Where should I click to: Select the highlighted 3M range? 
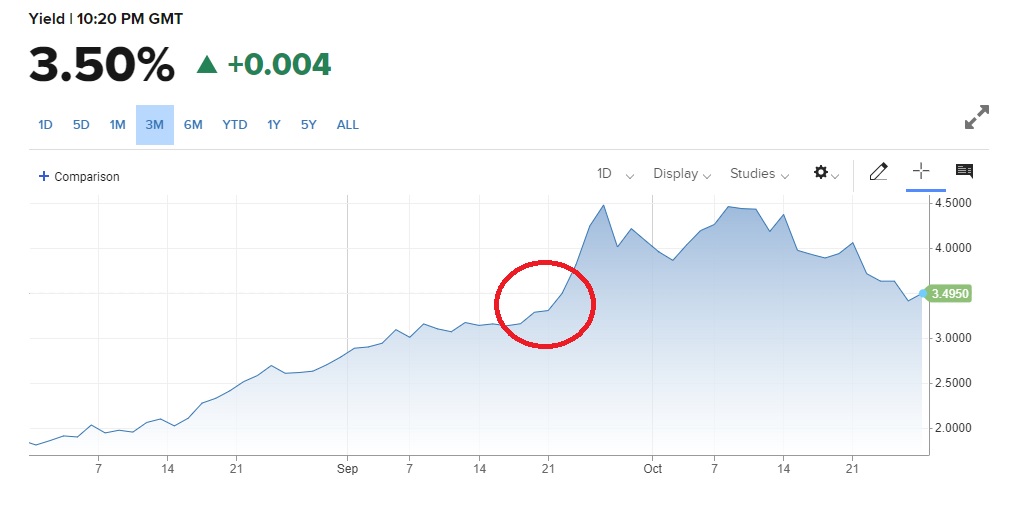(x=155, y=125)
